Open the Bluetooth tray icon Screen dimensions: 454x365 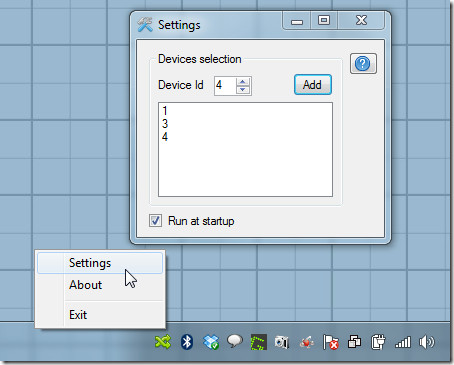click(x=187, y=342)
